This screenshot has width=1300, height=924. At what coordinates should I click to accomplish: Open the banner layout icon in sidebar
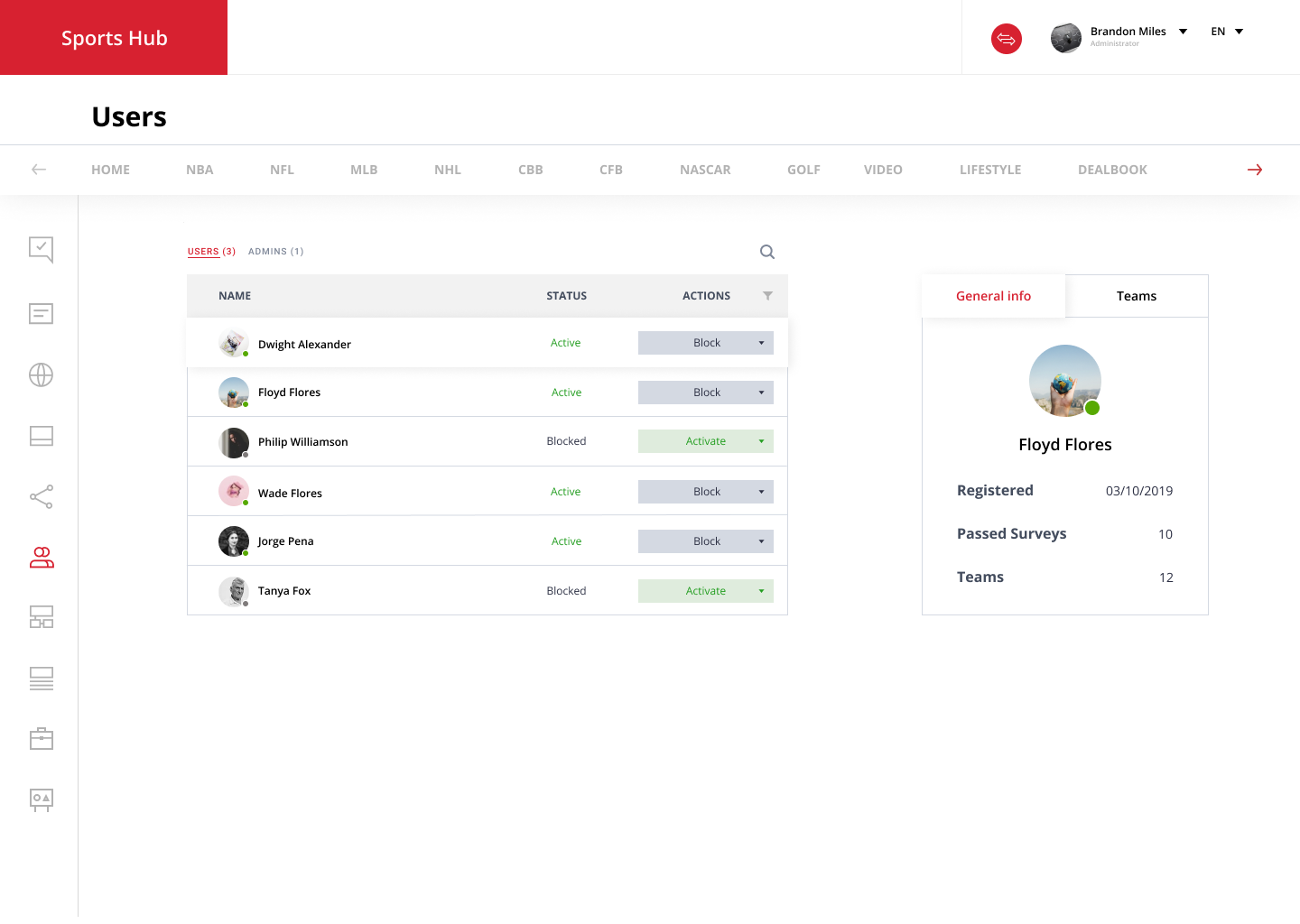point(41,436)
